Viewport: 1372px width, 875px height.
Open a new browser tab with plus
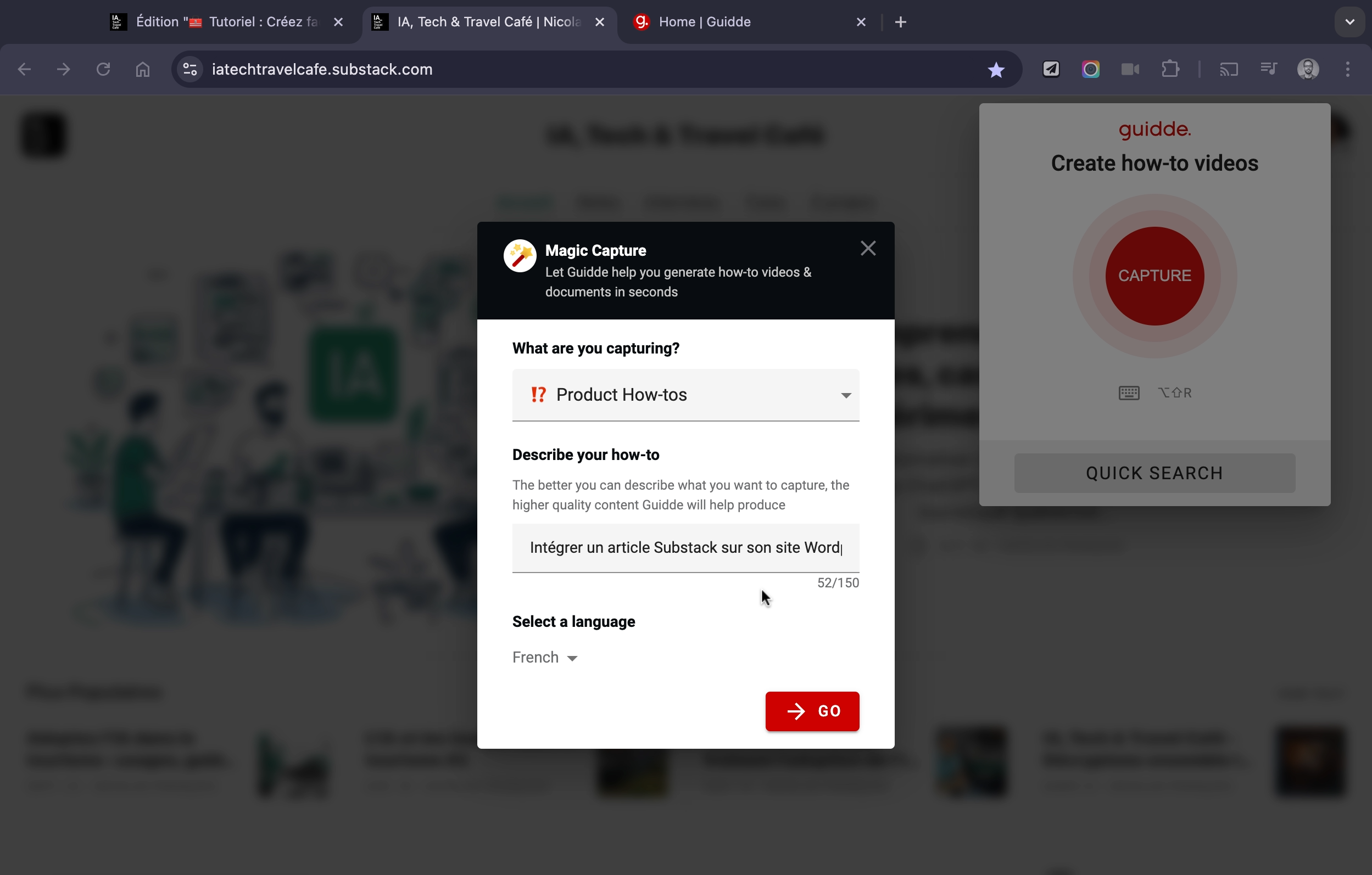point(900,22)
